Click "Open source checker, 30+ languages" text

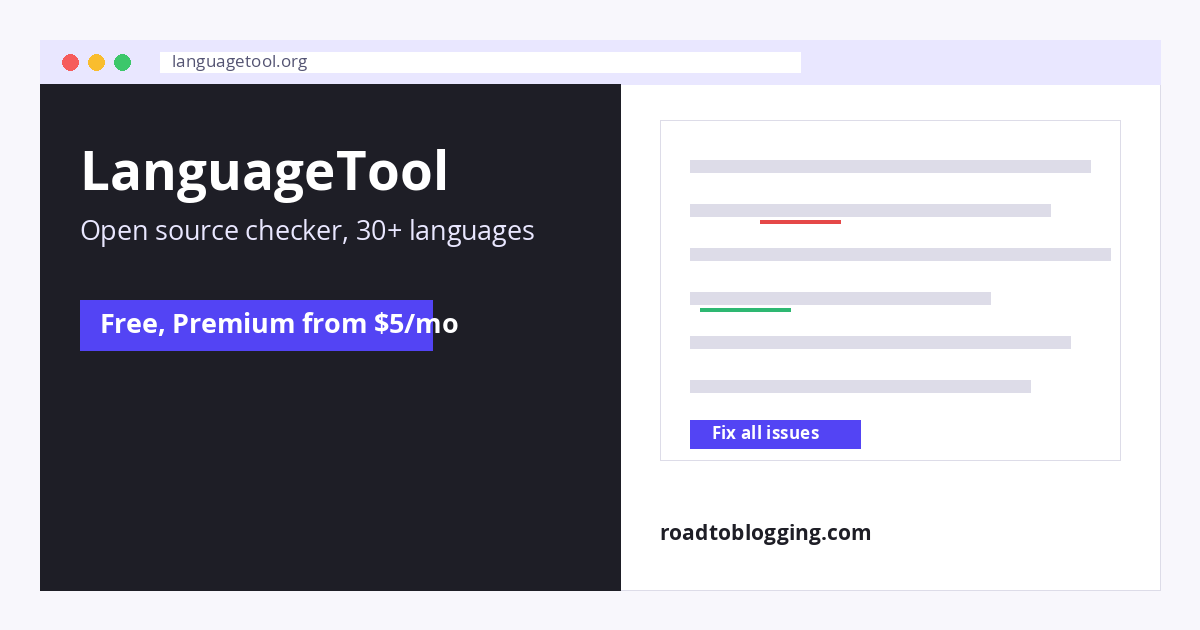pos(307,231)
